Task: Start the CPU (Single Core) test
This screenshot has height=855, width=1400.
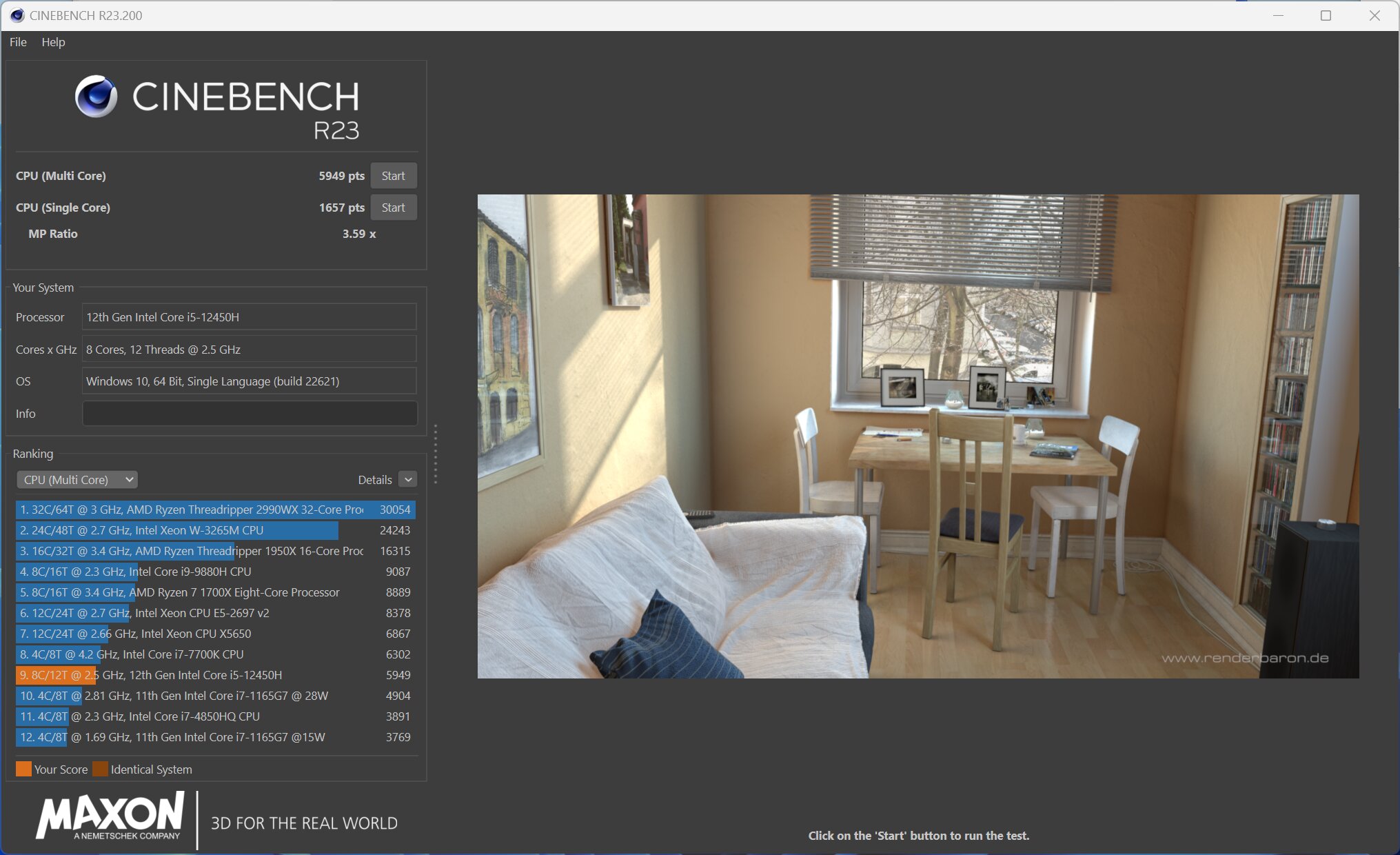Action: [394, 208]
